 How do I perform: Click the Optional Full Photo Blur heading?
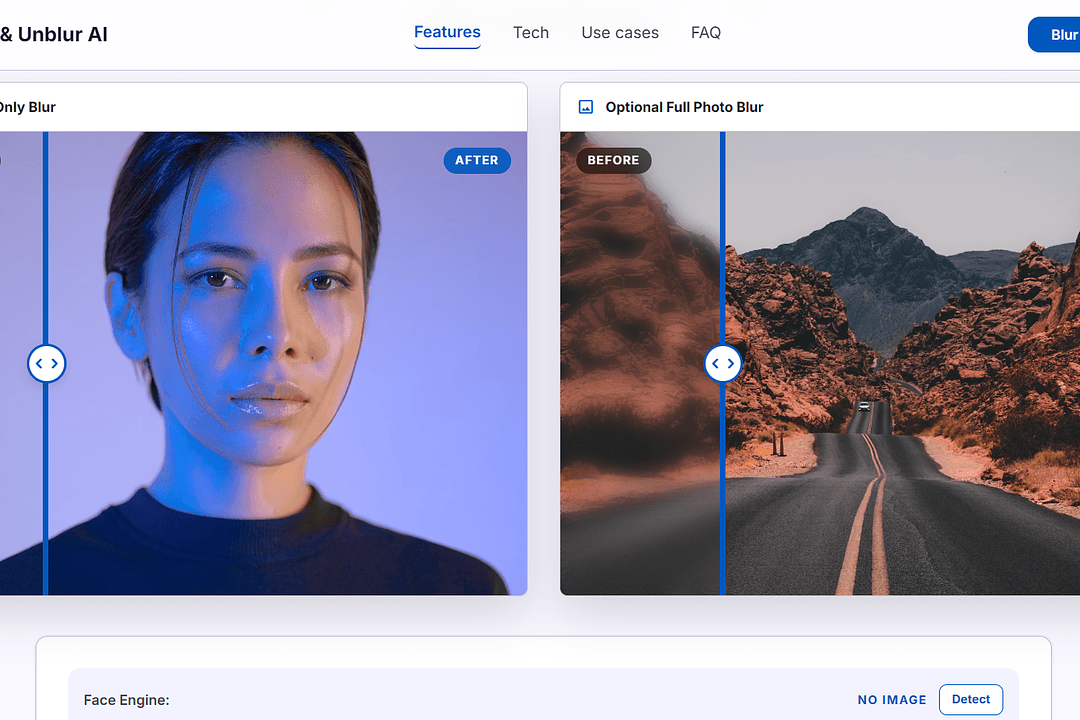[684, 107]
